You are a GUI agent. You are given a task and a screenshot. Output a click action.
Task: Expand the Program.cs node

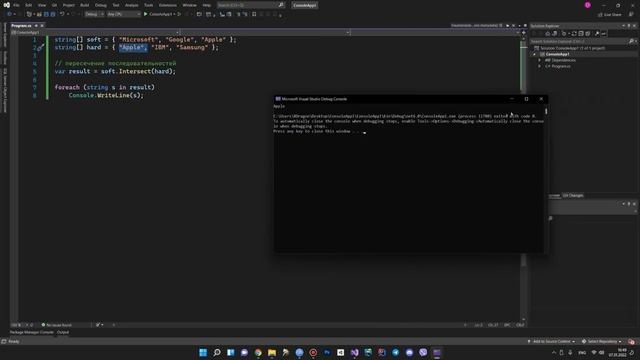tap(539, 66)
